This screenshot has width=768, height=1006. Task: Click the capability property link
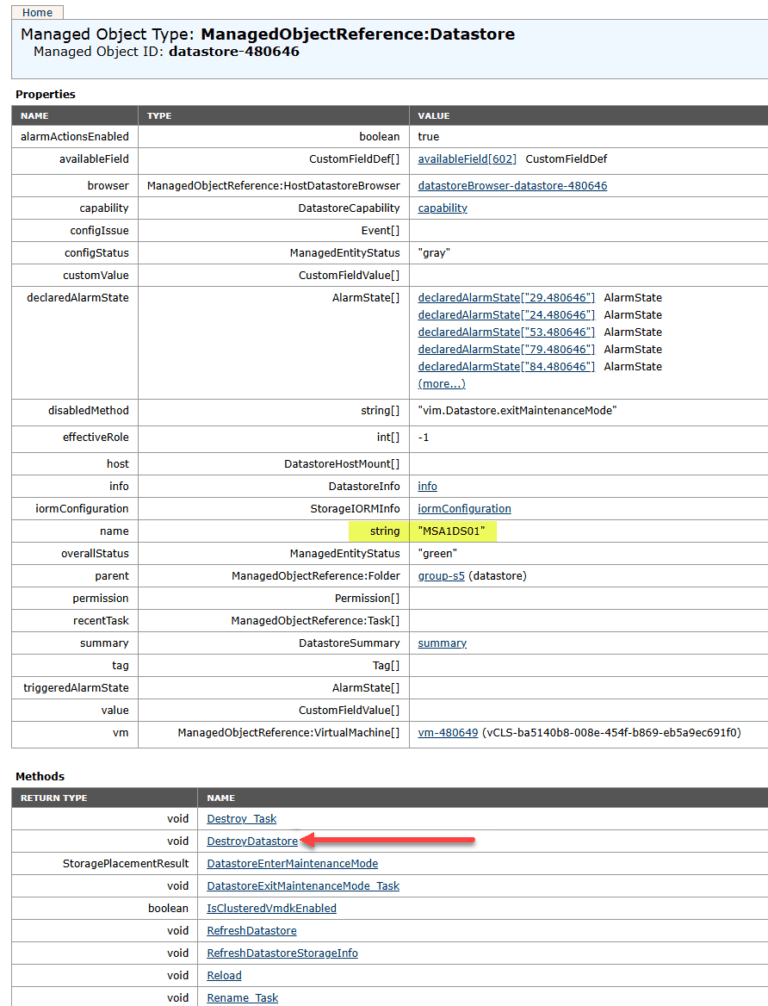(442, 208)
